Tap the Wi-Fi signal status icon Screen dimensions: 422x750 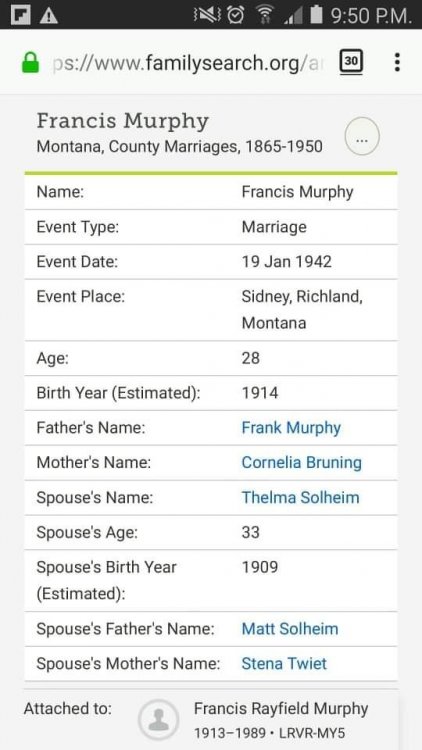(263, 15)
